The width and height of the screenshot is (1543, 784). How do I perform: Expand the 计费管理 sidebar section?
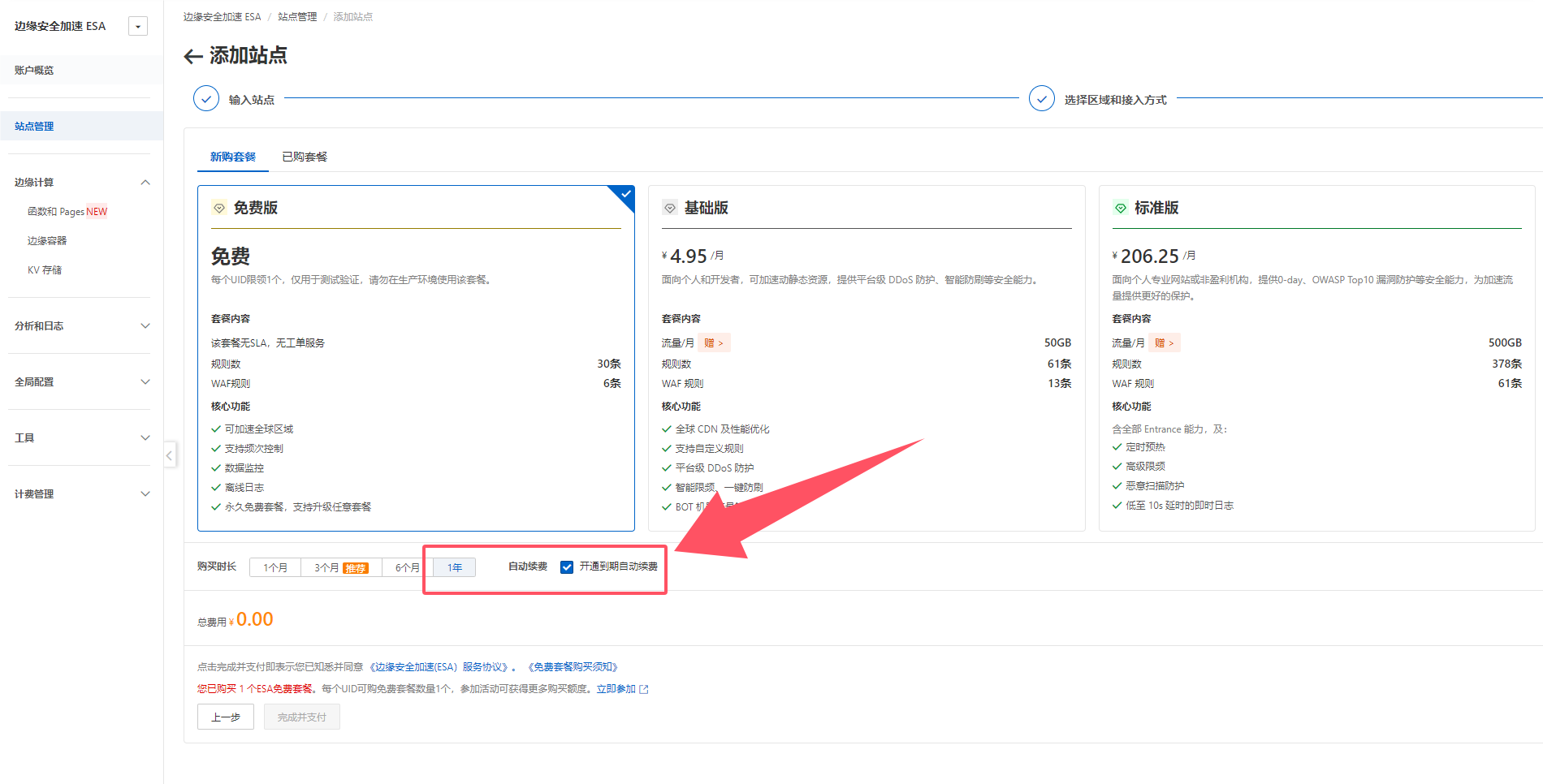(x=79, y=493)
